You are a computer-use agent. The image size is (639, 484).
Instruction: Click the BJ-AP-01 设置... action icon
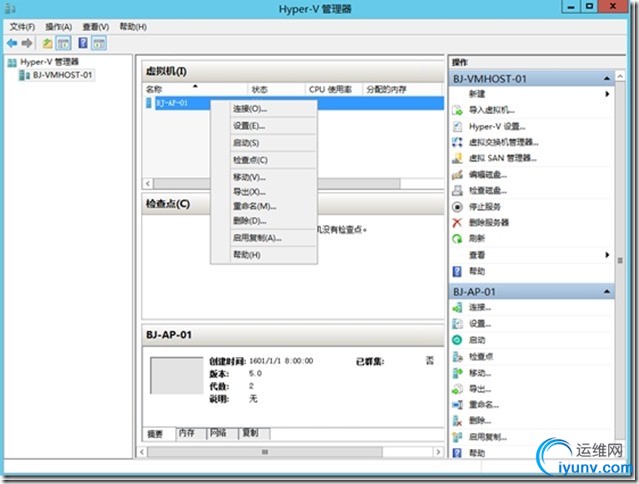457,324
